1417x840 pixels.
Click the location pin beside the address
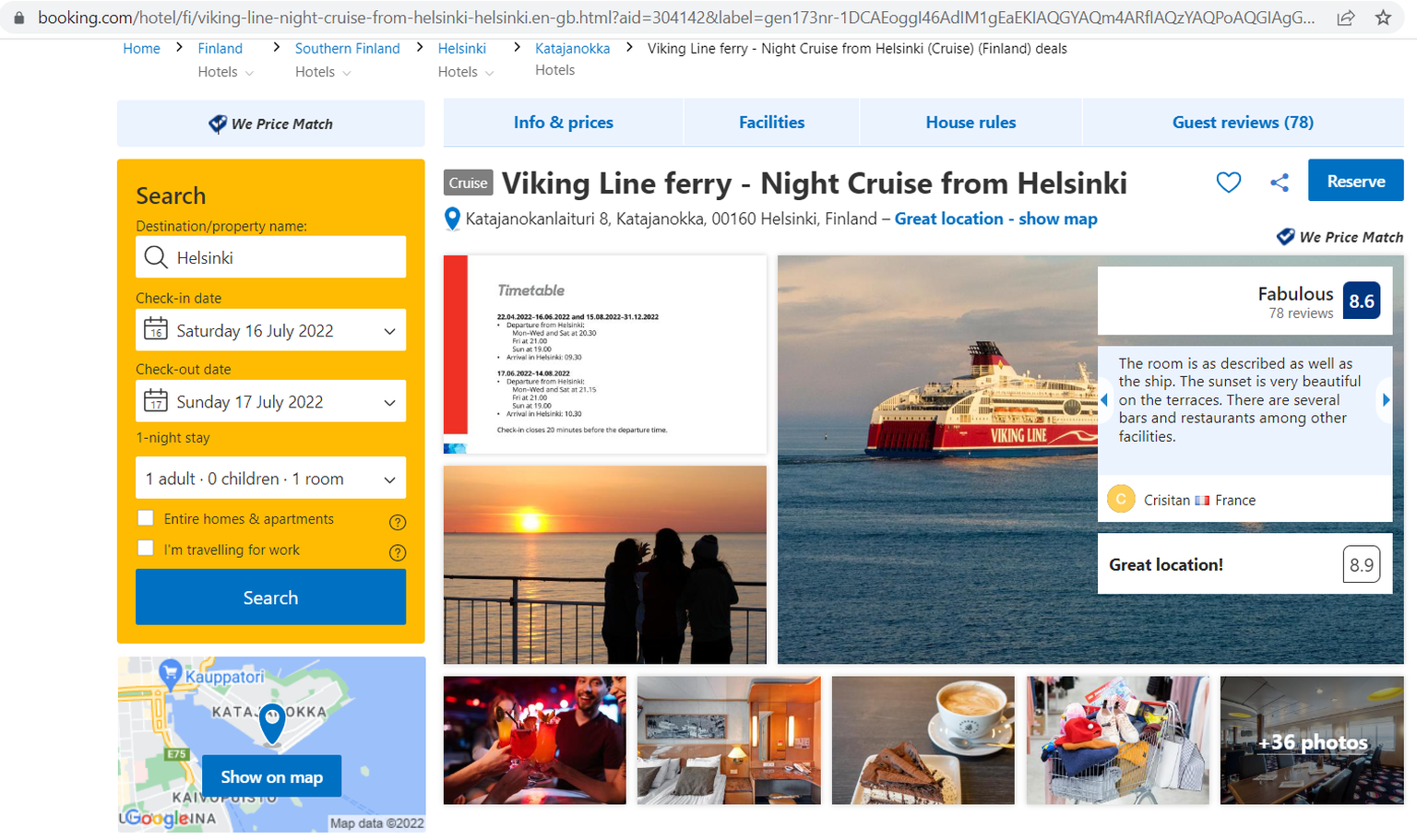pos(452,219)
